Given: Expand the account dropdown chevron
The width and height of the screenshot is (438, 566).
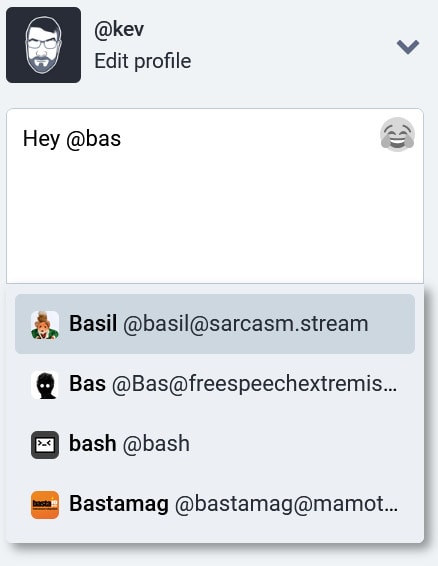Looking at the screenshot, I should tap(408, 47).
